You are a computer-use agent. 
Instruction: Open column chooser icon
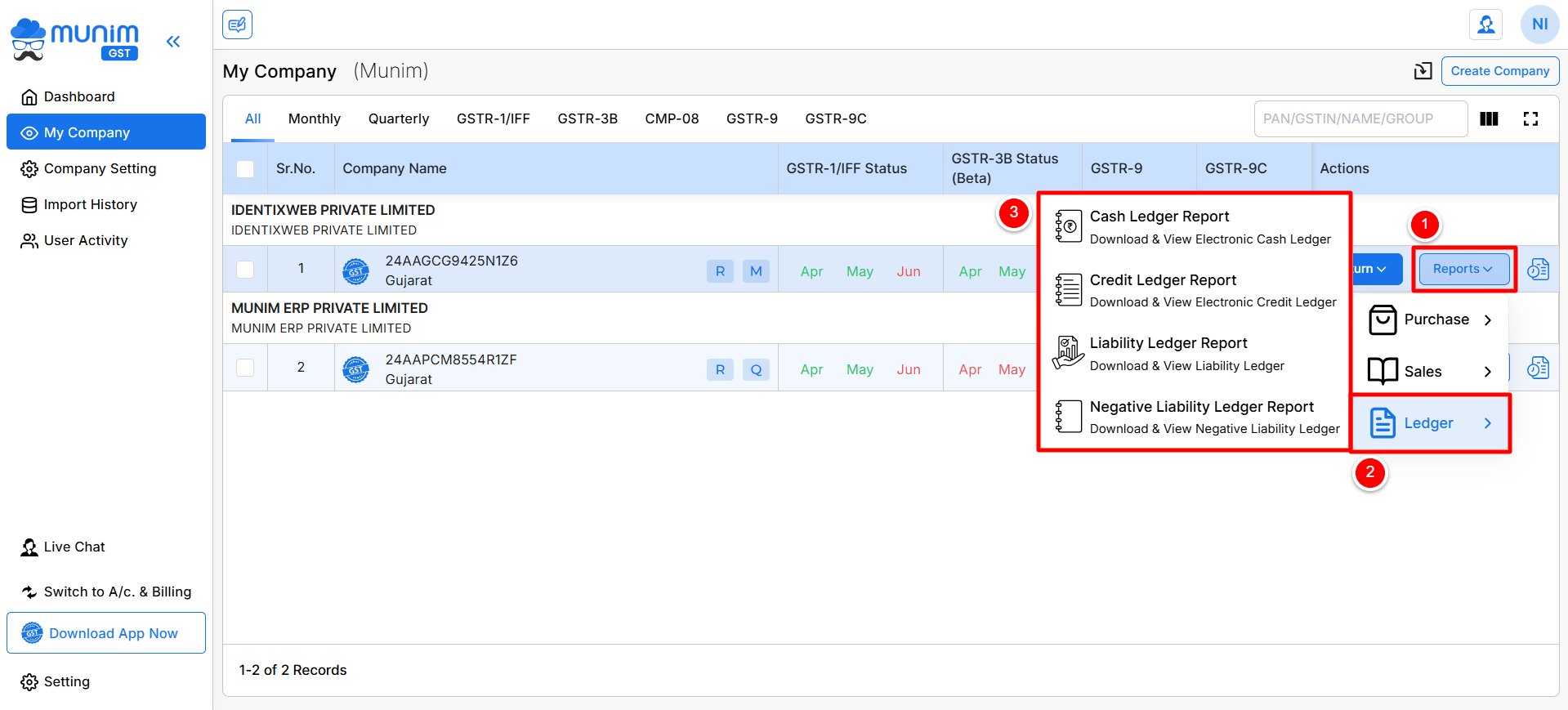pos(1489,119)
